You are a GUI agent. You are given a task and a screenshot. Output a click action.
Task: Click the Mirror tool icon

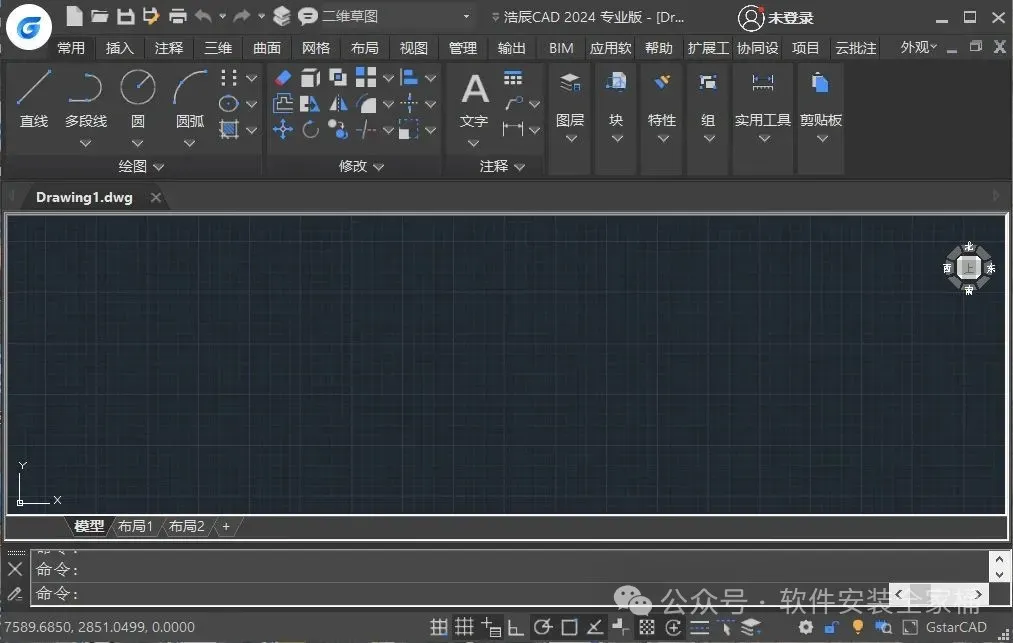coord(338,103)
